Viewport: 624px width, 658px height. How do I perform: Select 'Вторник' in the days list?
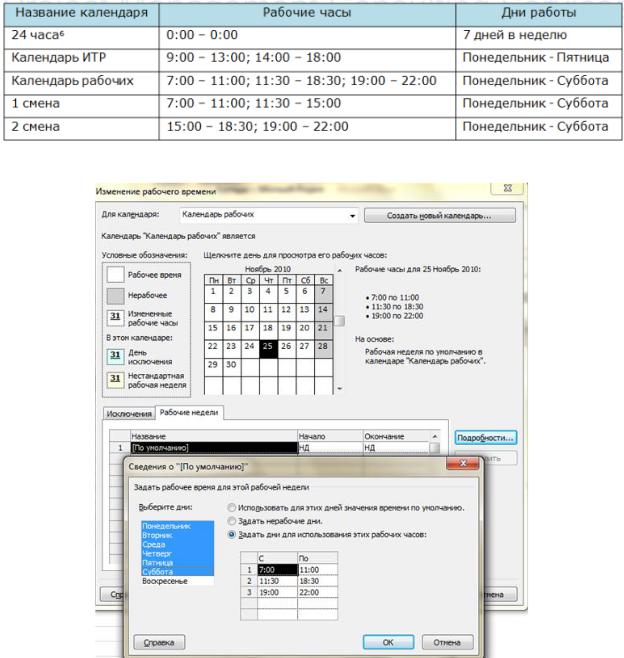coord(178,535)
